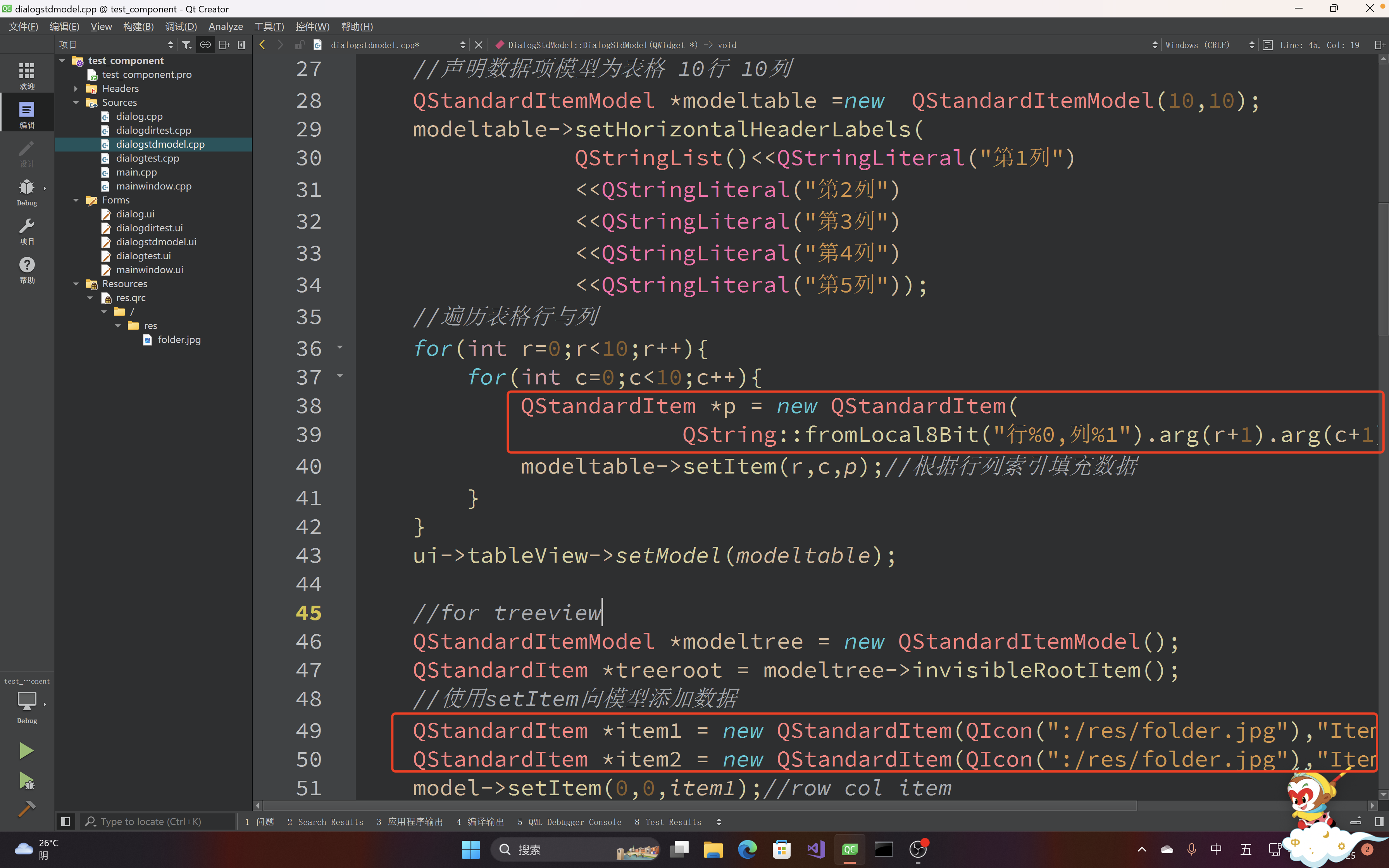This screenshot has height=868, width=1389.
Task: Toggle synchronize with editor link icon
Action: (x=205, y=45)
